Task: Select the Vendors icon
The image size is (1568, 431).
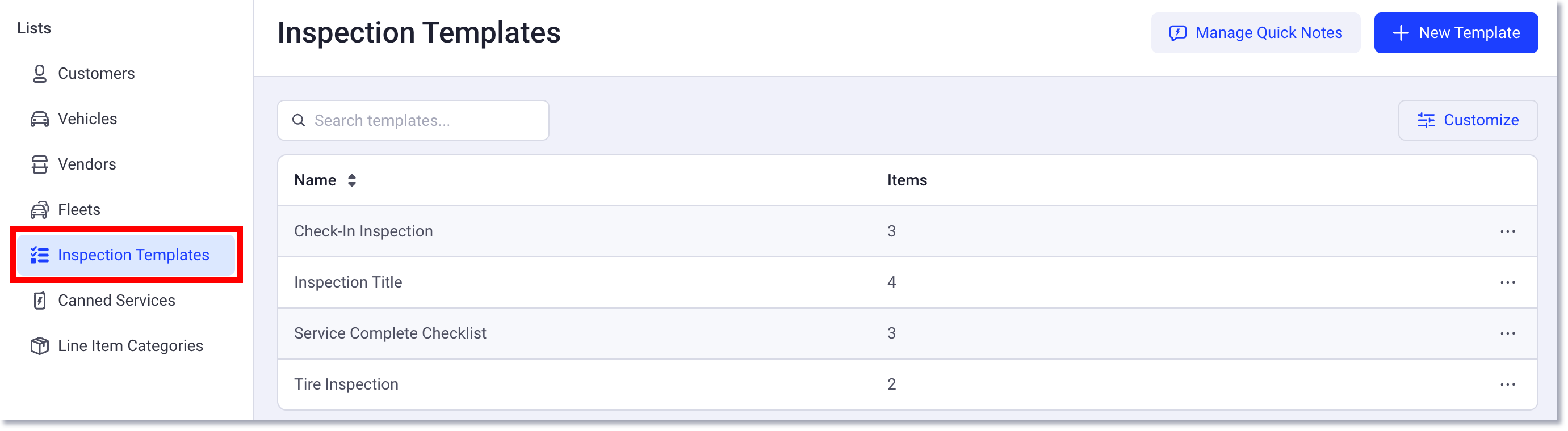Action: point(39,163)
